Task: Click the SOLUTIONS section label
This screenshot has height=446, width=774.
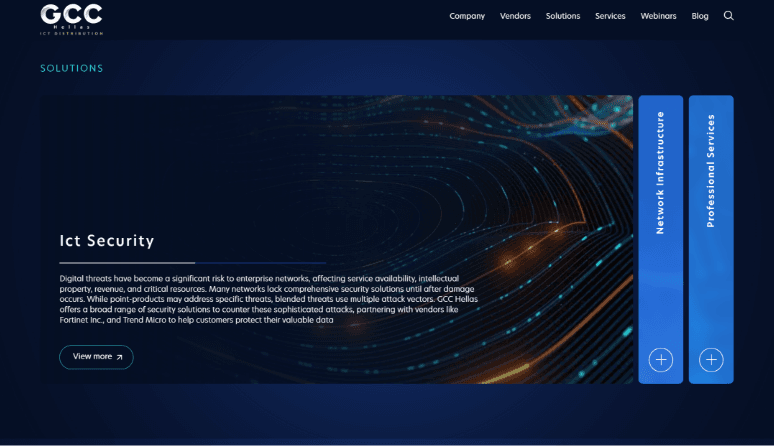Action: pyautogui.click(x=71, y=69)
